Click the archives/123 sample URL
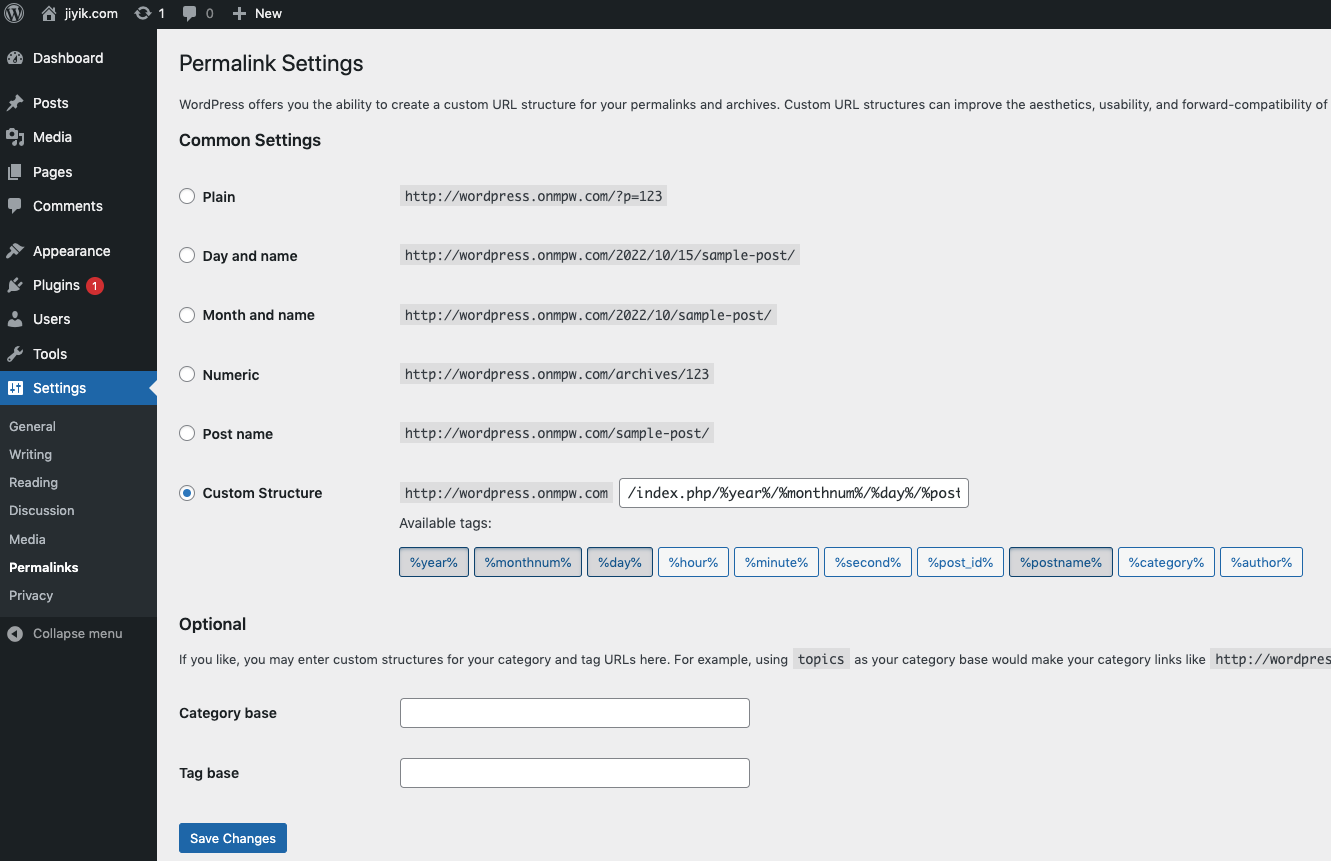Image resolution: width=1331 pixels, height=861 pixels. [x=557, y=374]
